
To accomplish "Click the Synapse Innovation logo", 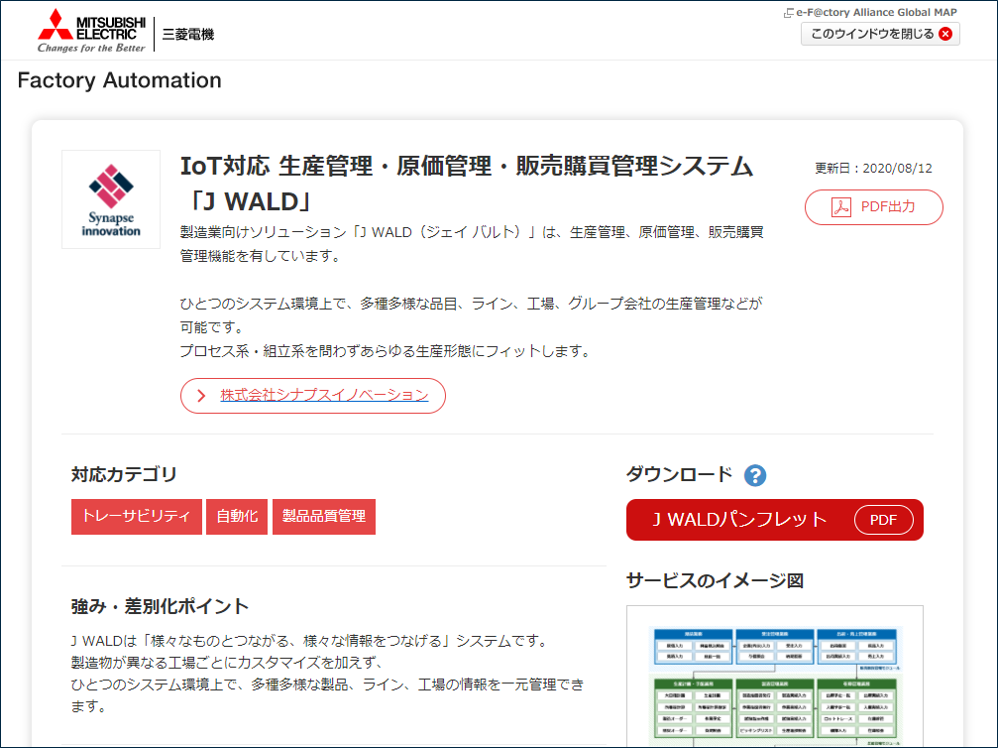I will 111,199.
